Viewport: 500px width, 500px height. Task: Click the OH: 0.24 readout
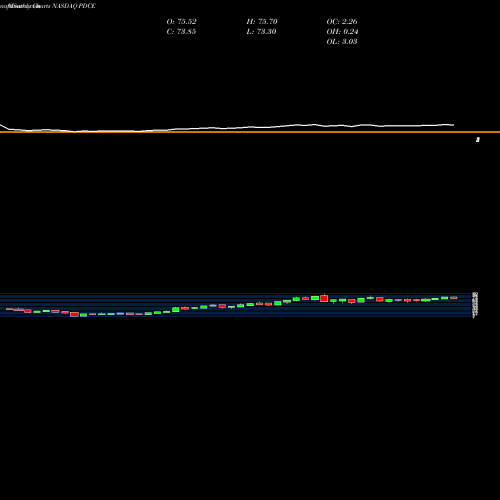pyautogui.click(x=342, y=32)
